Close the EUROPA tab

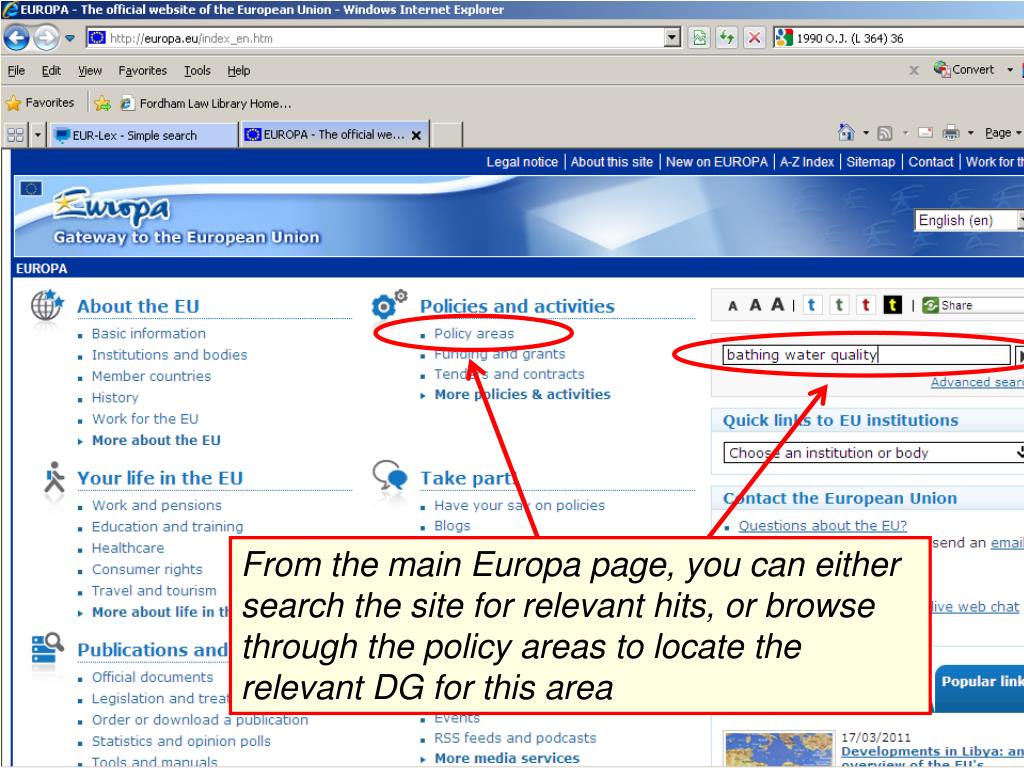(x=416, y=135)
